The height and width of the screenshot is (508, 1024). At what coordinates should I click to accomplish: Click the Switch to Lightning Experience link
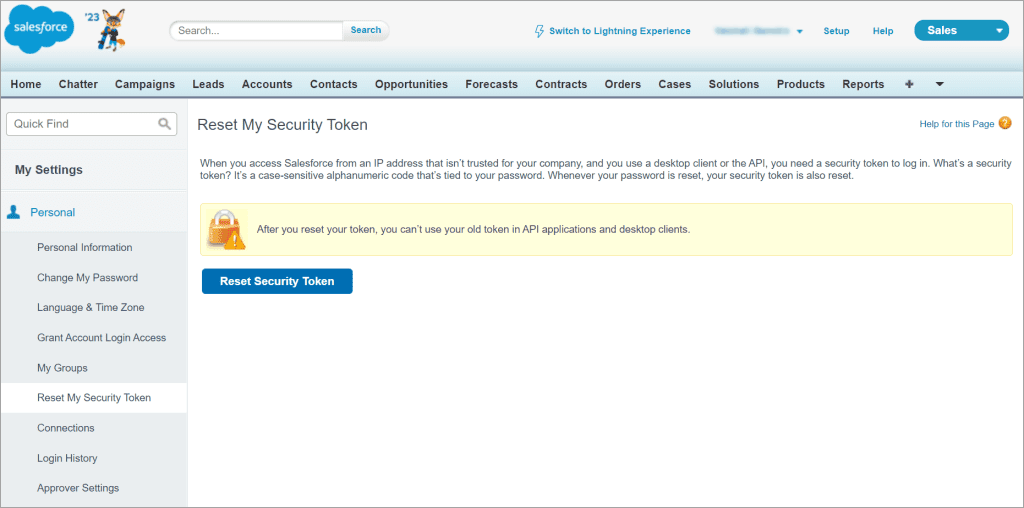pos(619,31)
